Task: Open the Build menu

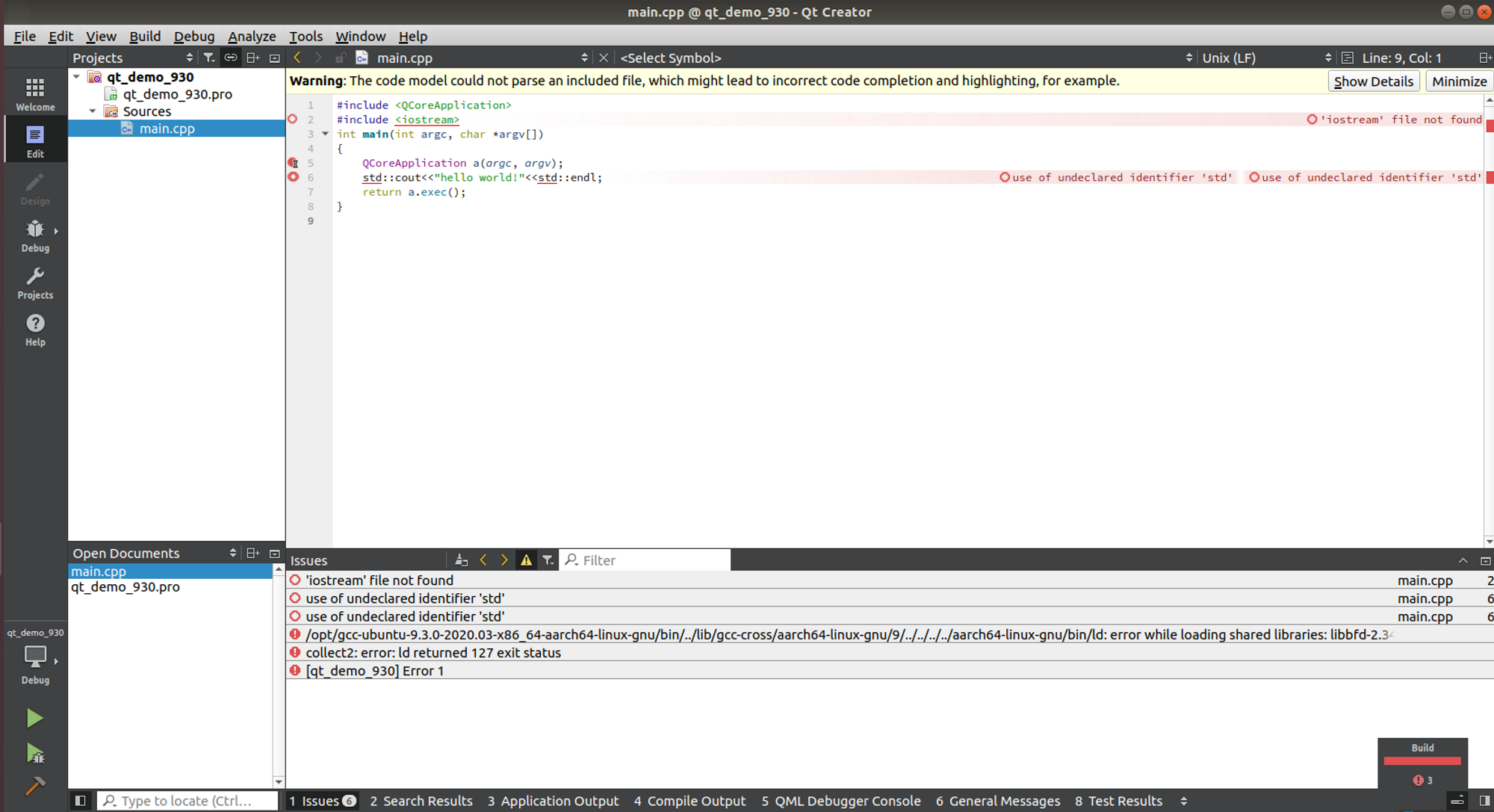Action: (x=144, y=36)
